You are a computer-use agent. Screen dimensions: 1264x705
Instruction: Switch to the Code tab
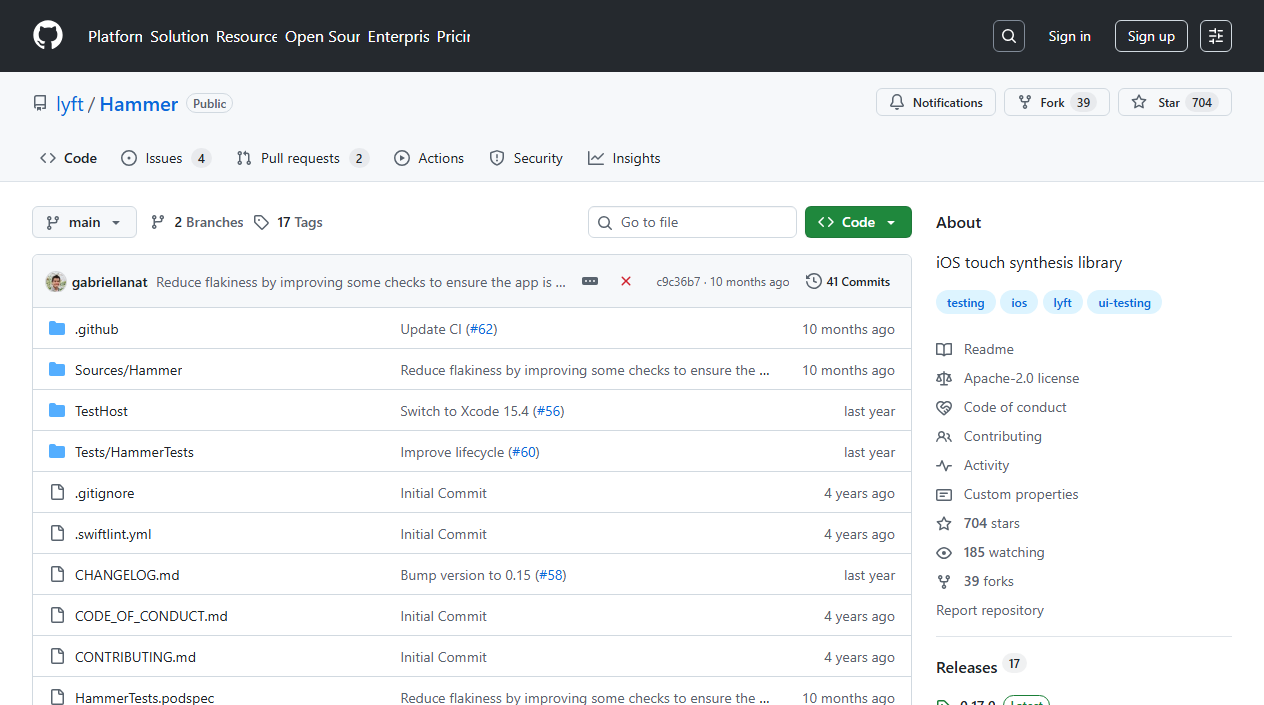68,158
